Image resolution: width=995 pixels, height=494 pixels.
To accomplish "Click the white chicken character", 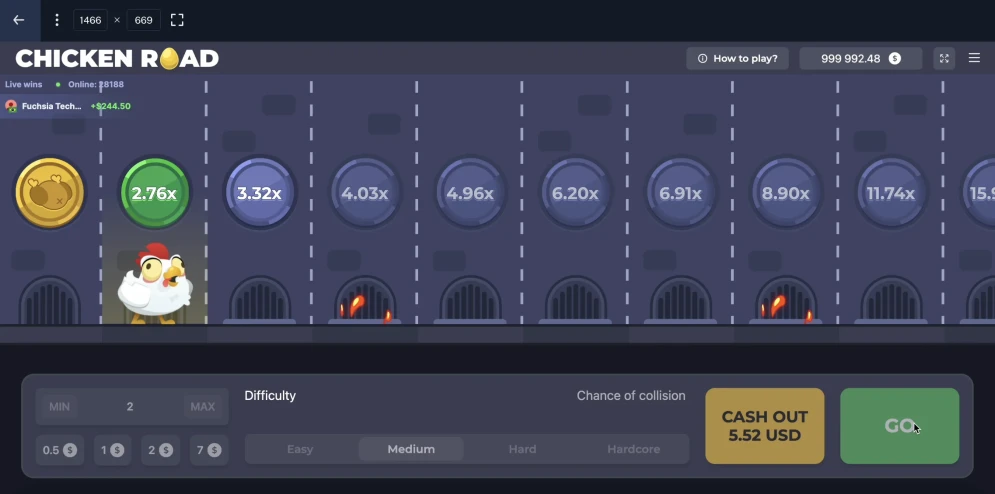I will tap(154, 283).
